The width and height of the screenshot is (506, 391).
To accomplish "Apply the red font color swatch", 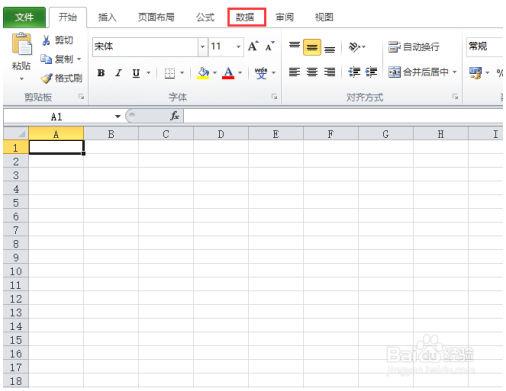I will 228,73.
